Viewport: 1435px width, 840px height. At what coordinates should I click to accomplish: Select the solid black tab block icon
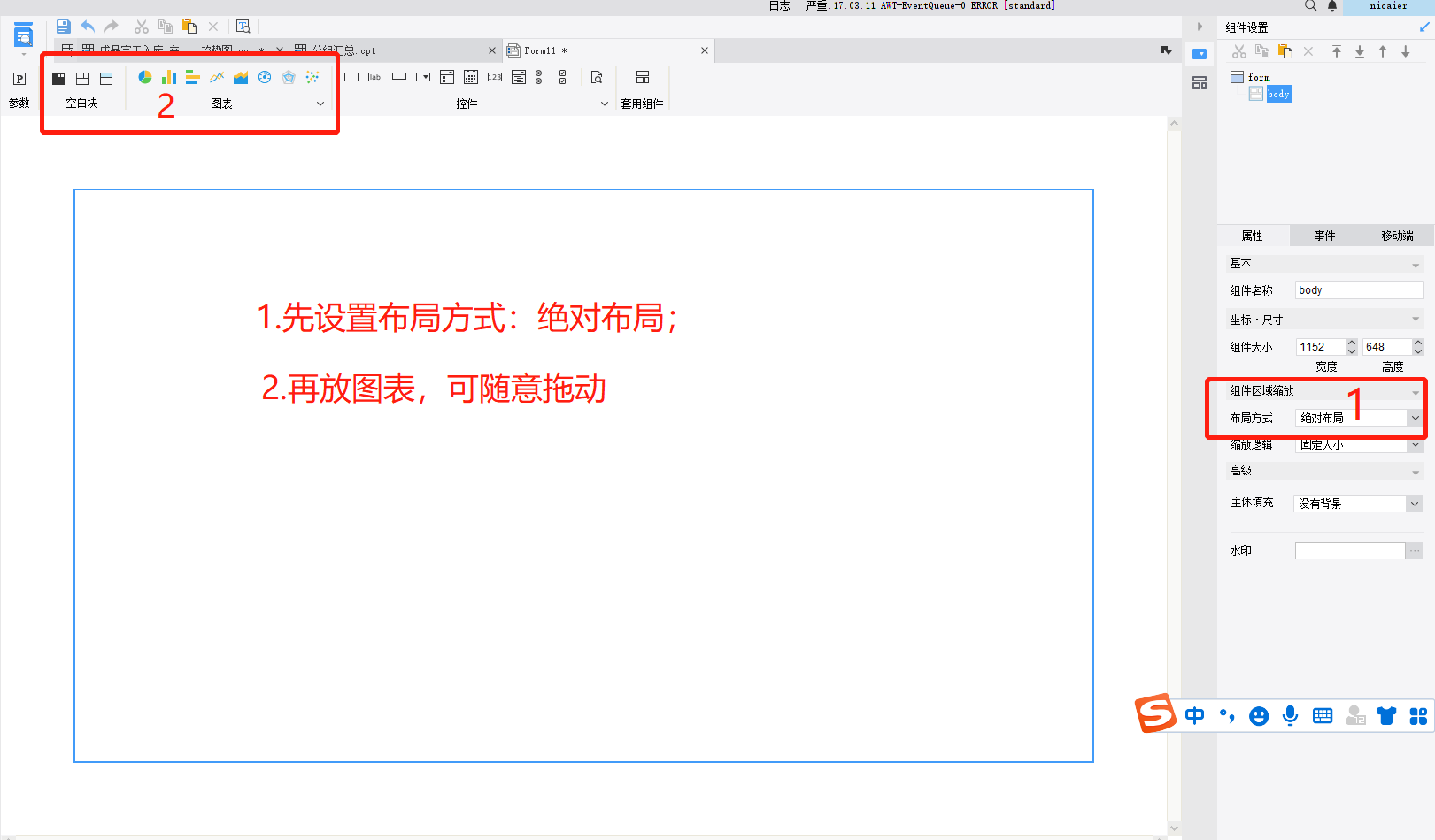[x=58, y=78]
